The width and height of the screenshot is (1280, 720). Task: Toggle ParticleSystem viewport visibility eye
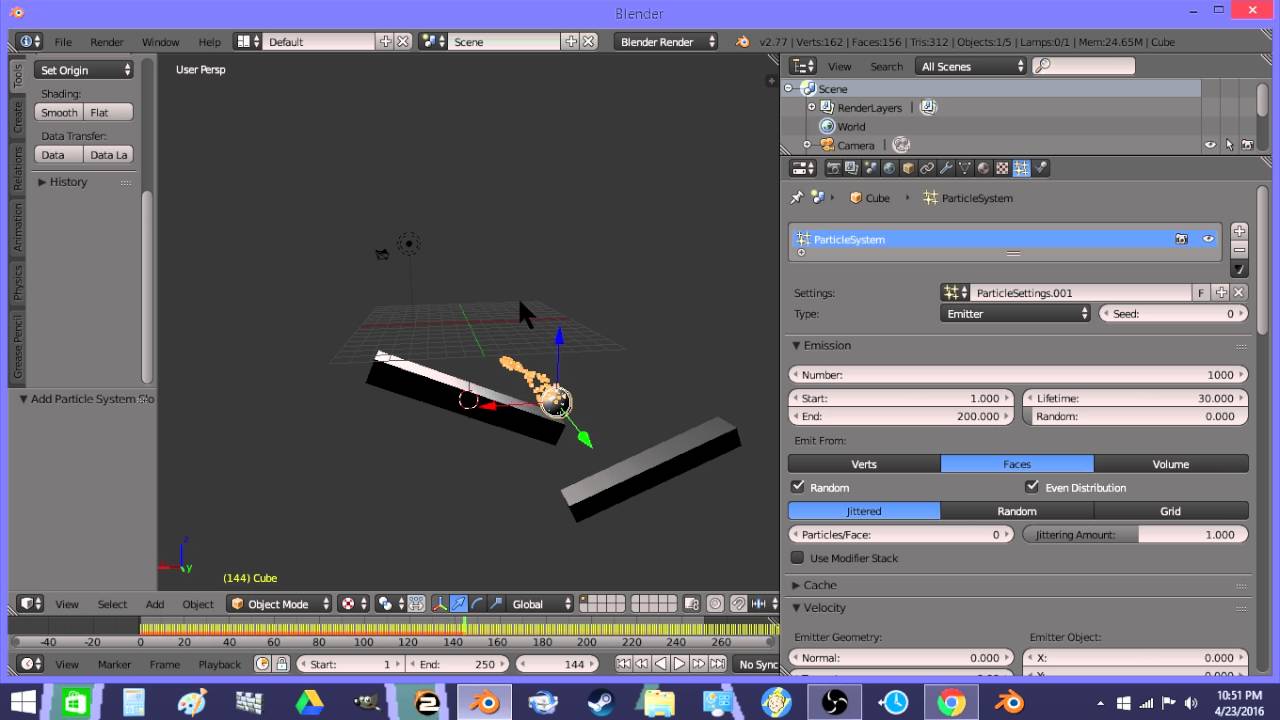1208,239
